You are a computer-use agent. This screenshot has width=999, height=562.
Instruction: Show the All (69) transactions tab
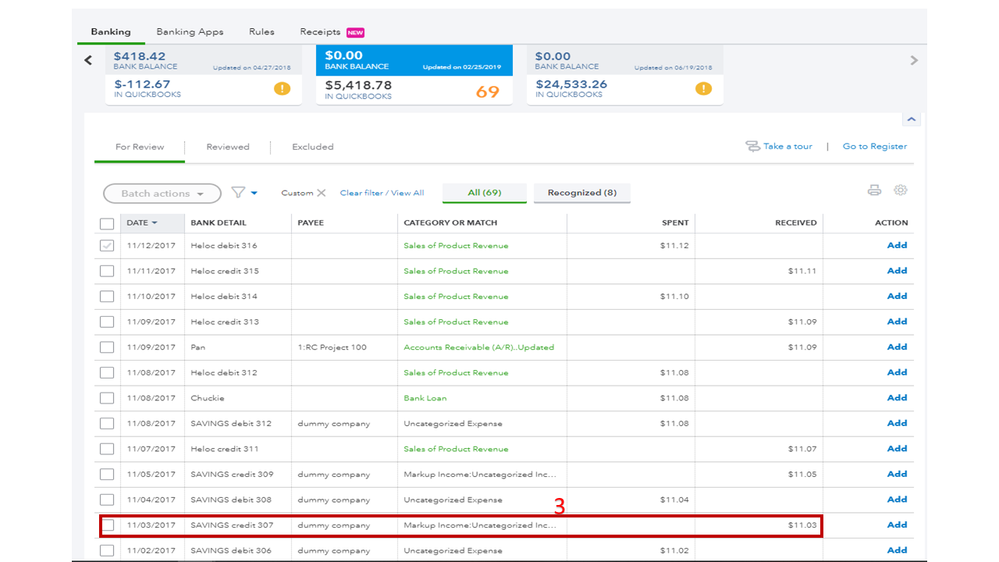point(484,192)
